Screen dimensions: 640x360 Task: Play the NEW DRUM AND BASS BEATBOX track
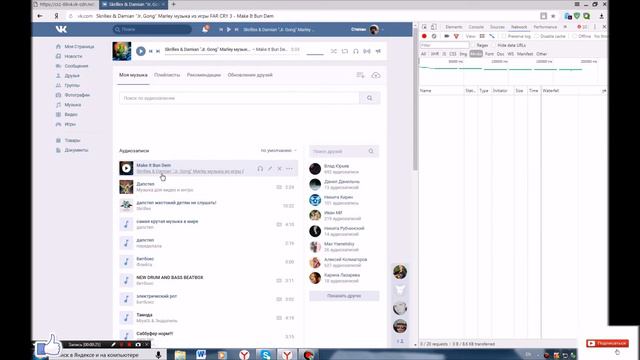126,280
